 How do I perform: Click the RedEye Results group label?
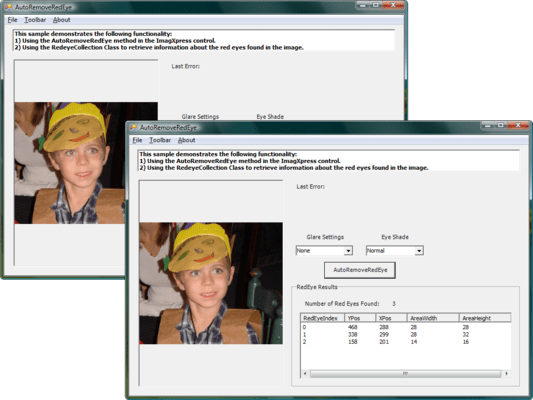[x=317, y=287]
